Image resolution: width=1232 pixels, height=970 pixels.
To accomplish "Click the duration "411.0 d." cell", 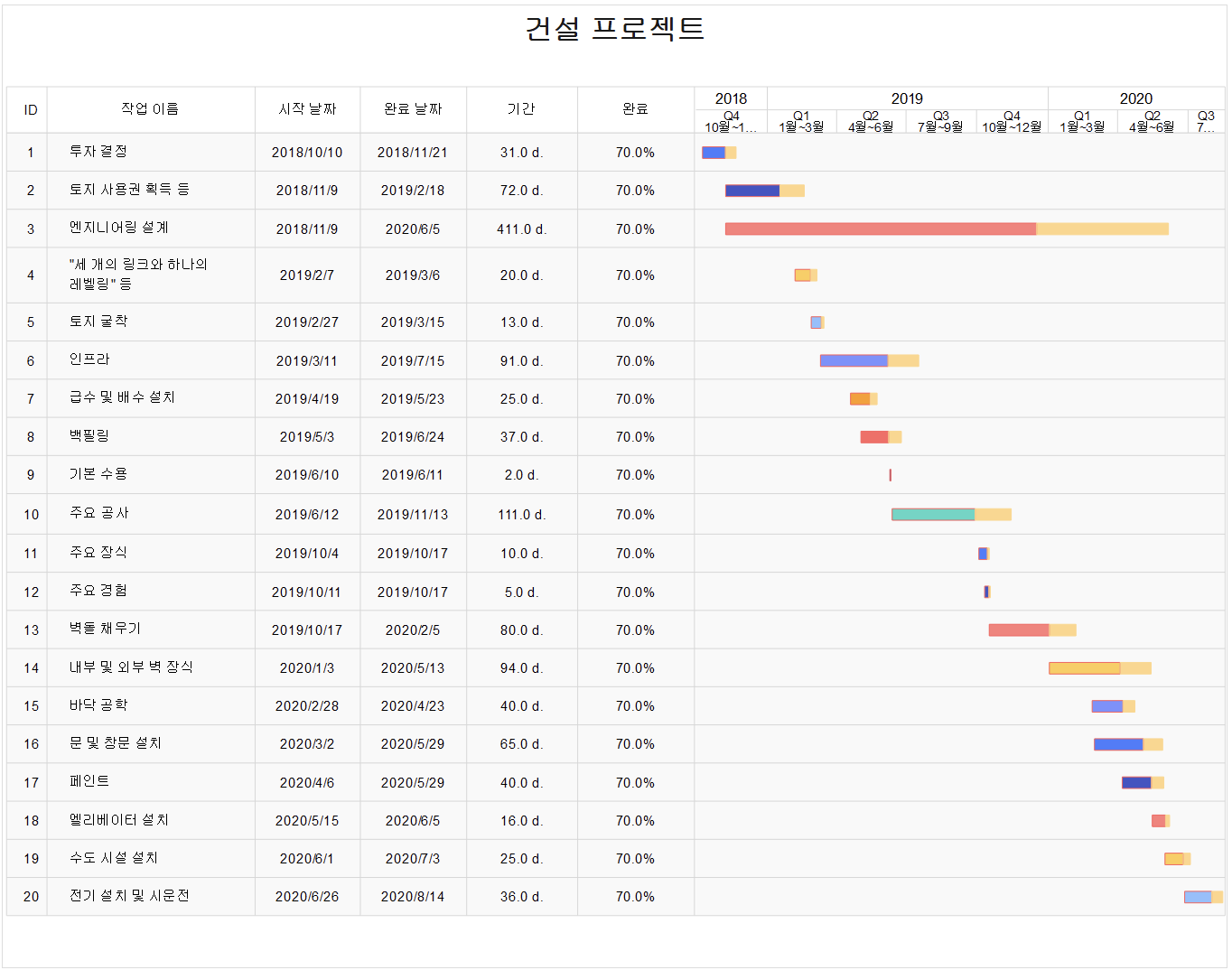I will point(520,229).
